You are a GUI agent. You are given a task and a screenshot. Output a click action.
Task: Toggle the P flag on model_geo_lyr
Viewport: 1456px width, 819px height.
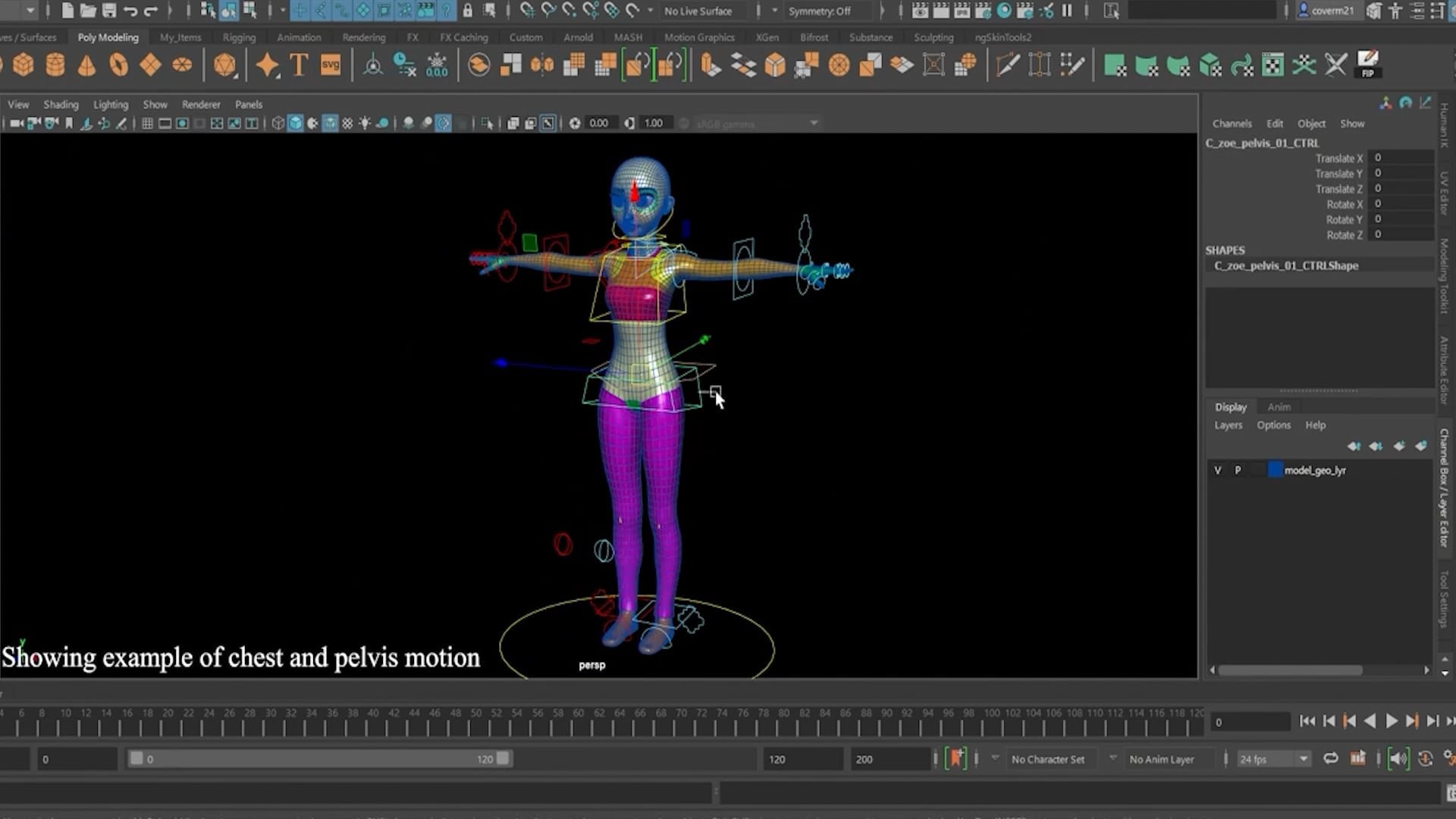point(1238,470)
